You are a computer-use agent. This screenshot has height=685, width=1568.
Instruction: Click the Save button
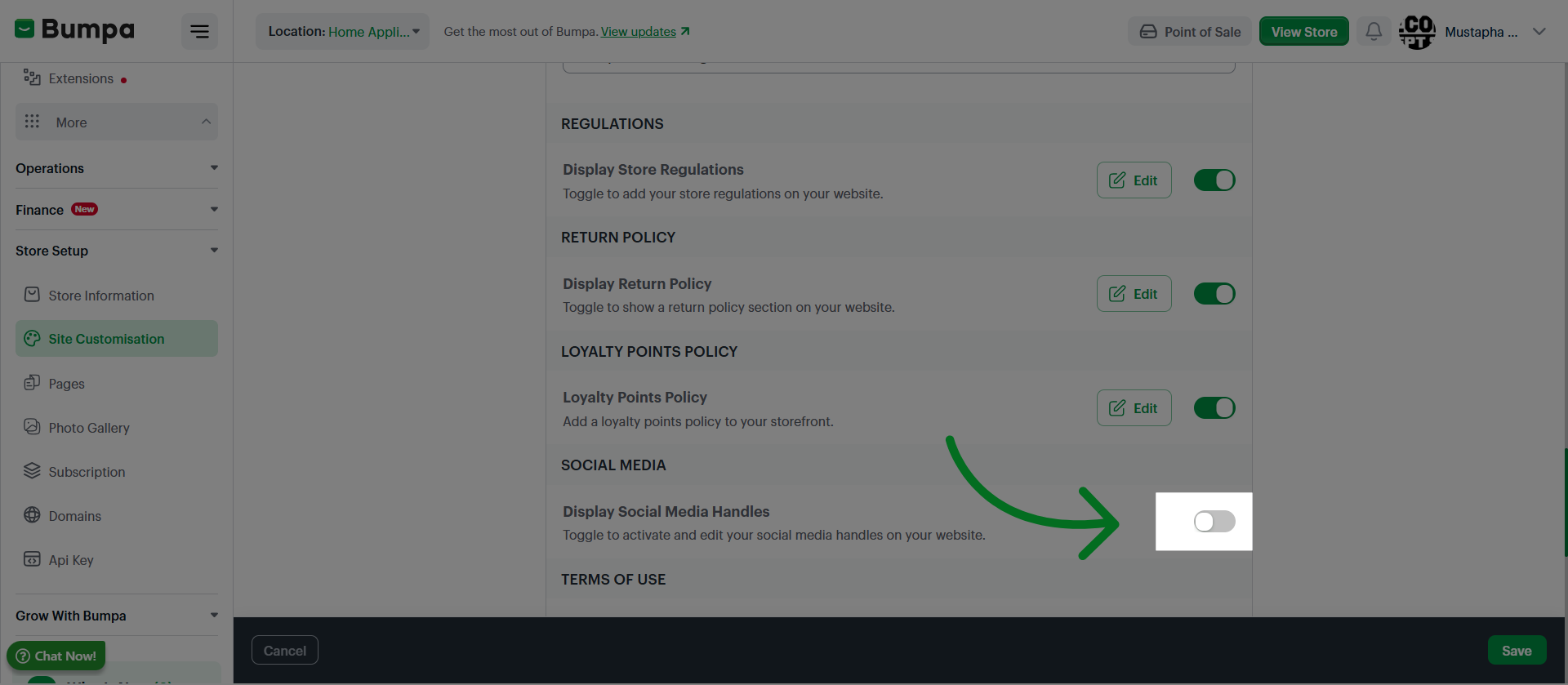[x=1517, y=651]
